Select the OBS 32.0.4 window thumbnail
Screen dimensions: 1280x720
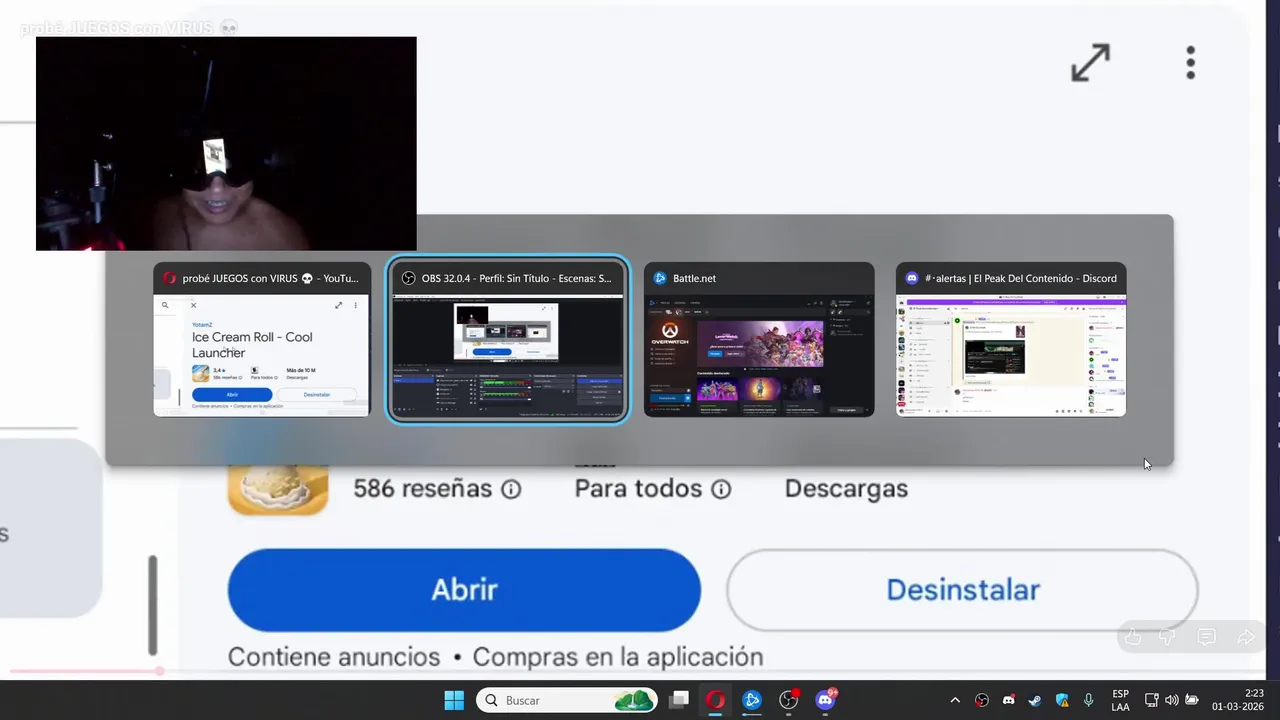tap(508, 340)
